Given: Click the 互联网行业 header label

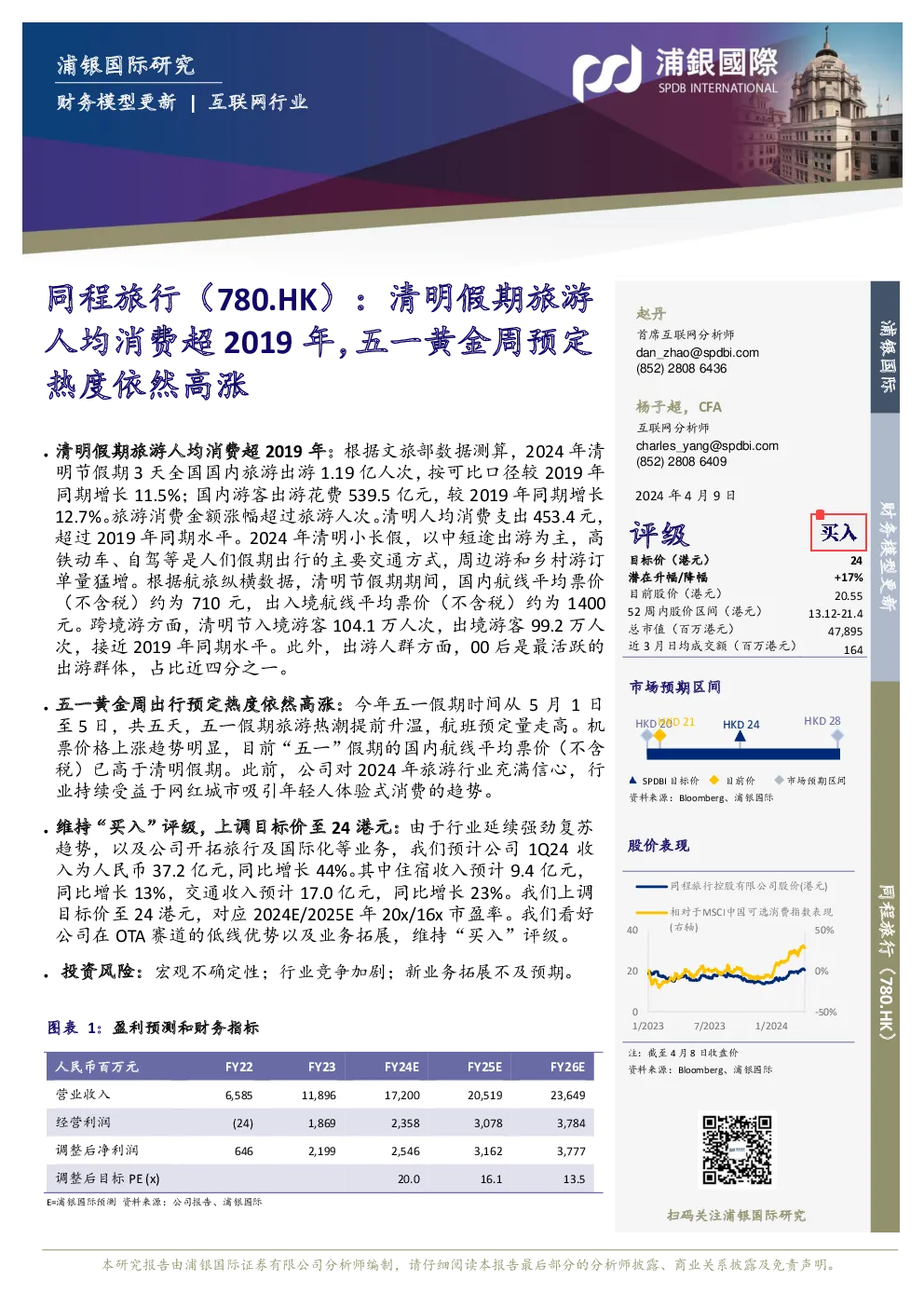Looking at the screenshot, I should [258, 102].
